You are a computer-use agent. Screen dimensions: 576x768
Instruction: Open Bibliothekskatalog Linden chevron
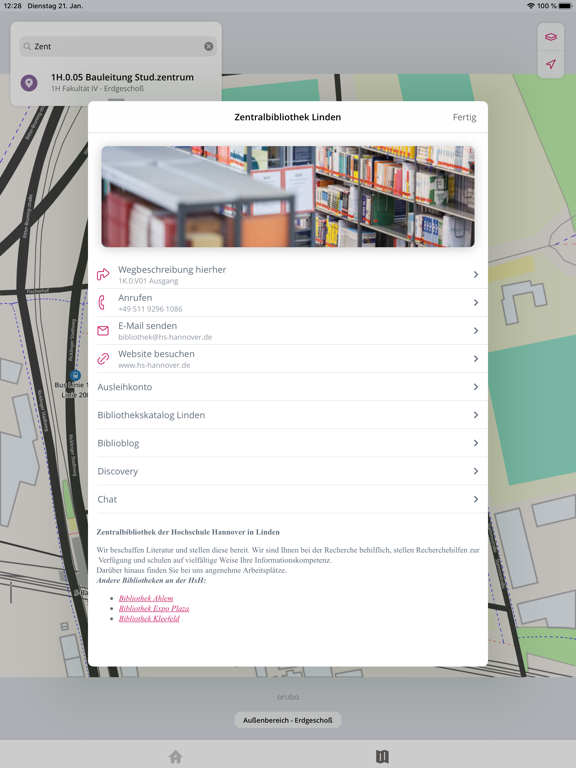(476, 415)
